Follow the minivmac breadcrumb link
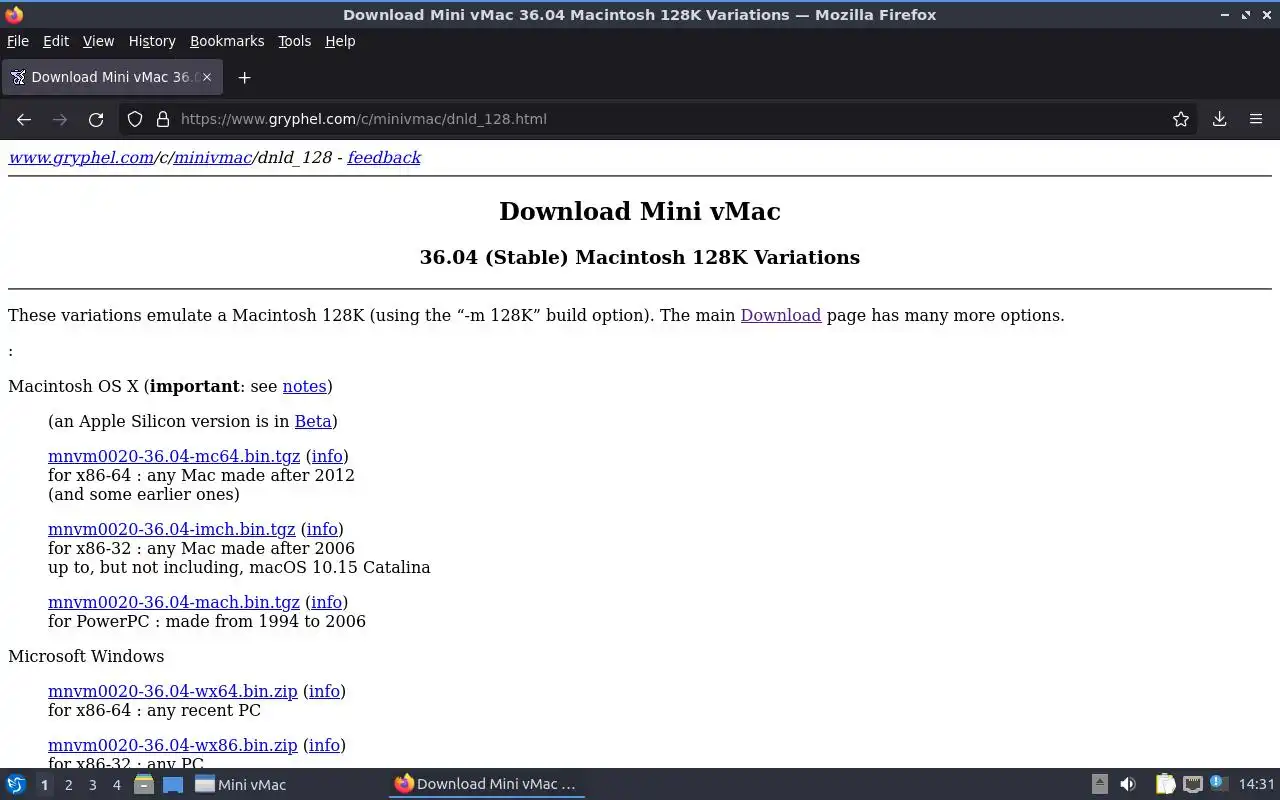This screenshot has width=1280, height=800. pyautogui.click(x=212, y=158)
